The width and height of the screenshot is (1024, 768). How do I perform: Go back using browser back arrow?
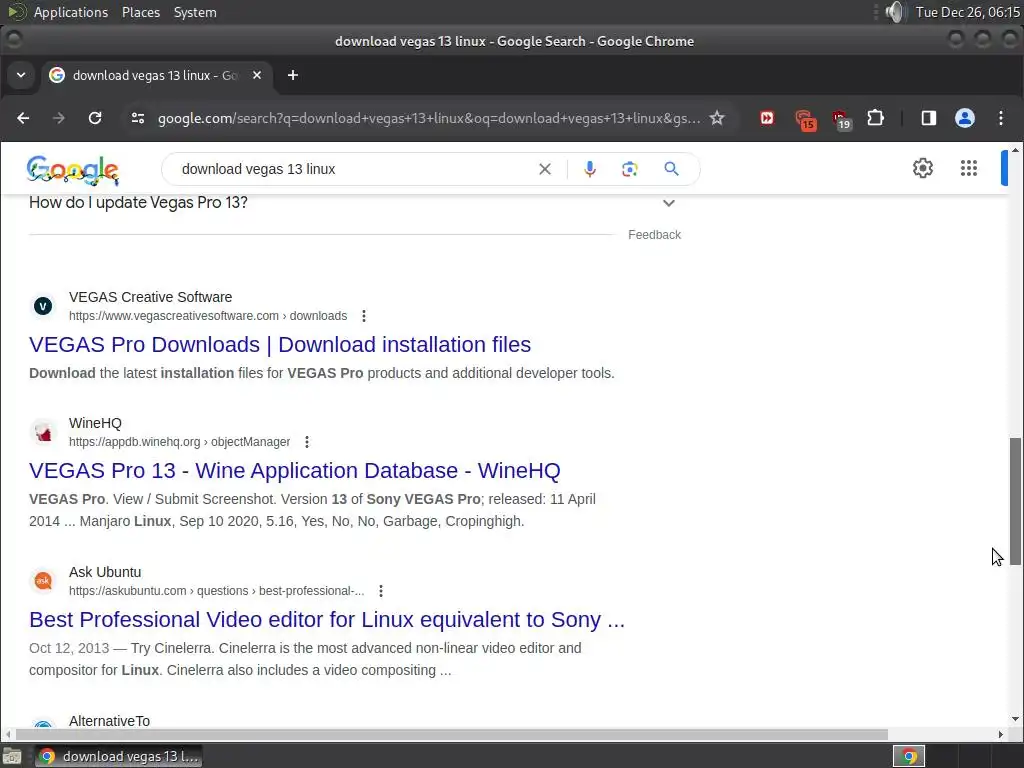pos(23,118)
